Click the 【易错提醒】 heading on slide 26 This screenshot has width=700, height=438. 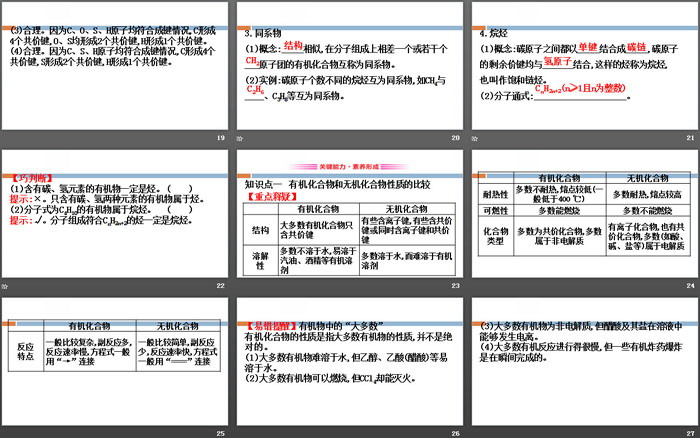(272, 326)
